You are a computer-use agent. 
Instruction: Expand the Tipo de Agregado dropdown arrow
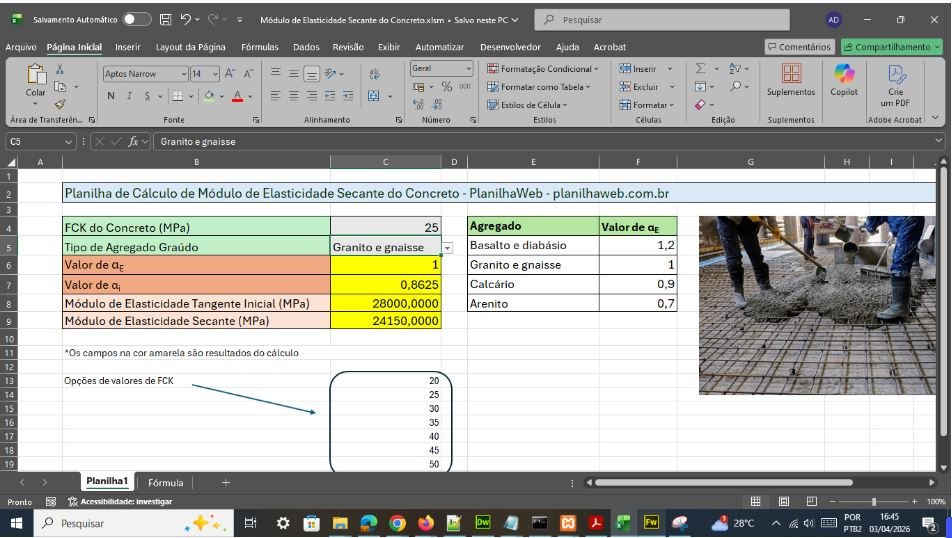point(447,247)
